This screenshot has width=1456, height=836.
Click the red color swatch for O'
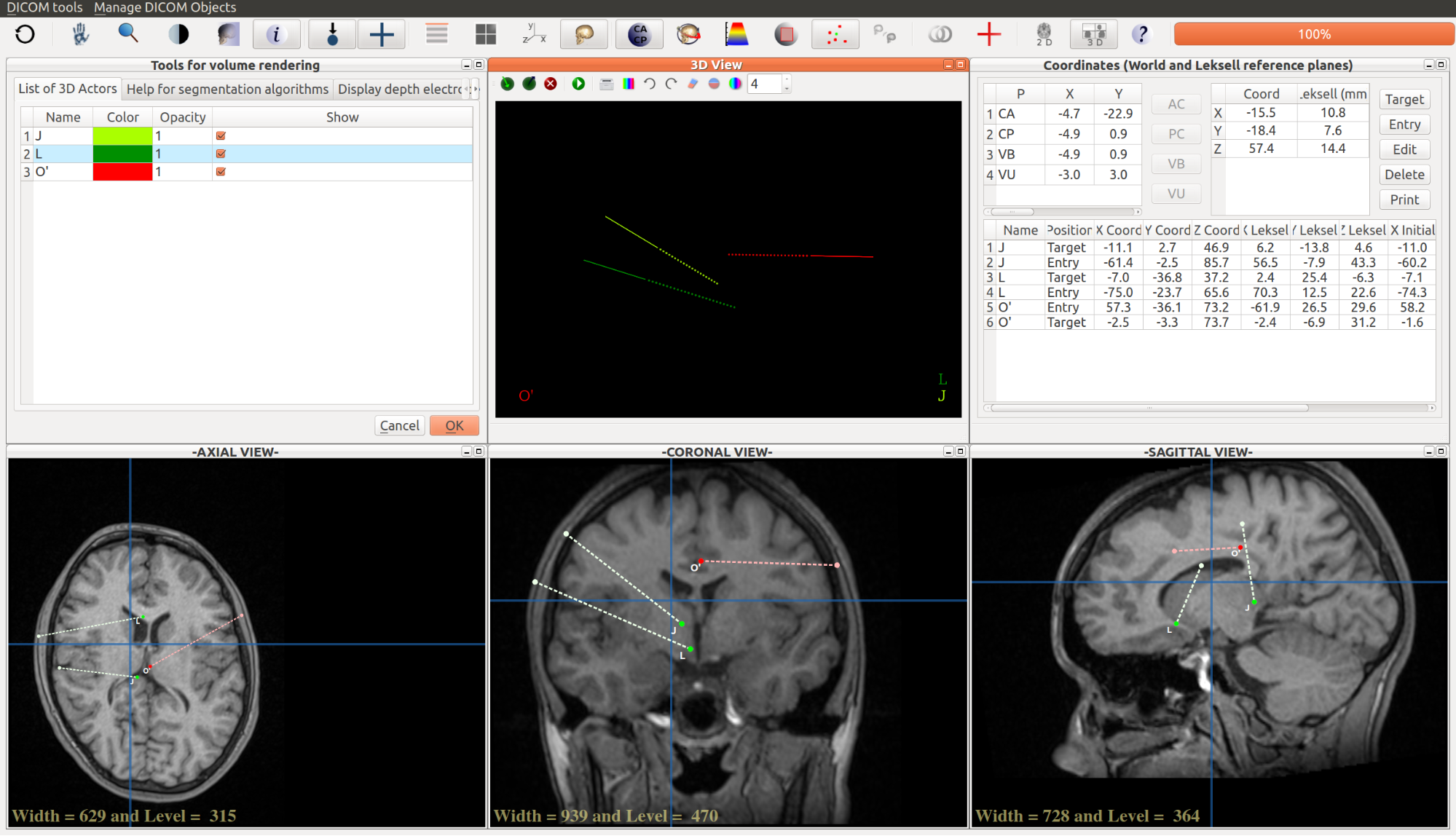coord(122,172)
